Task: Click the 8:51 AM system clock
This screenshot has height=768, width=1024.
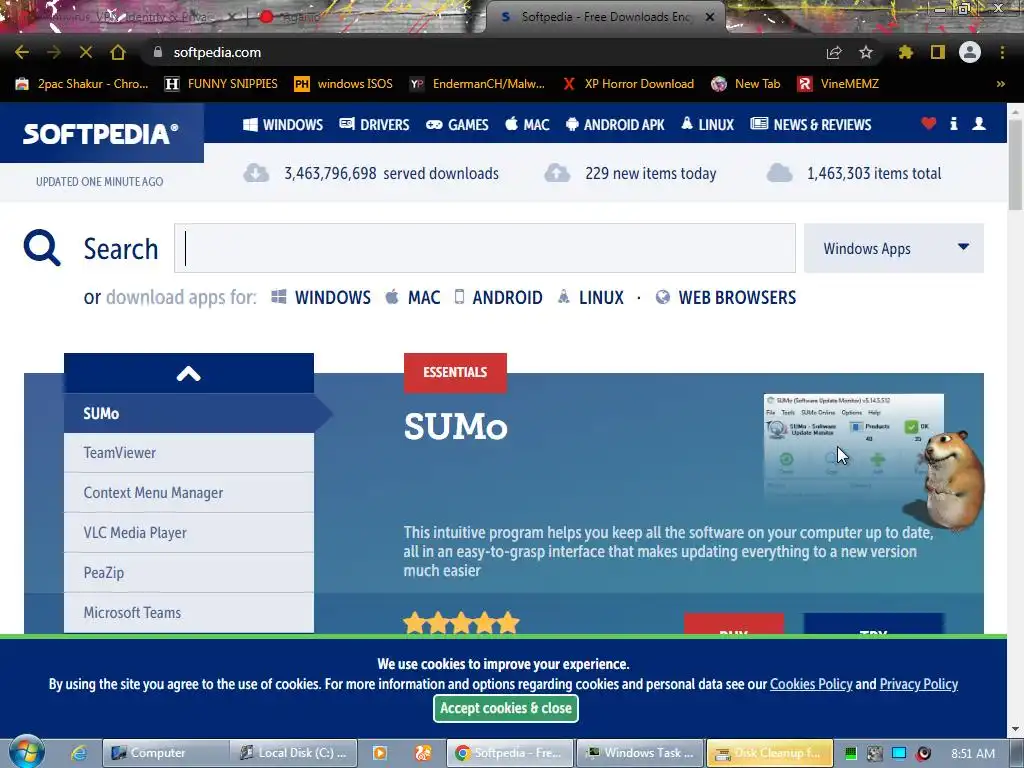Action: pyautogui.click(x=973, y=753)
